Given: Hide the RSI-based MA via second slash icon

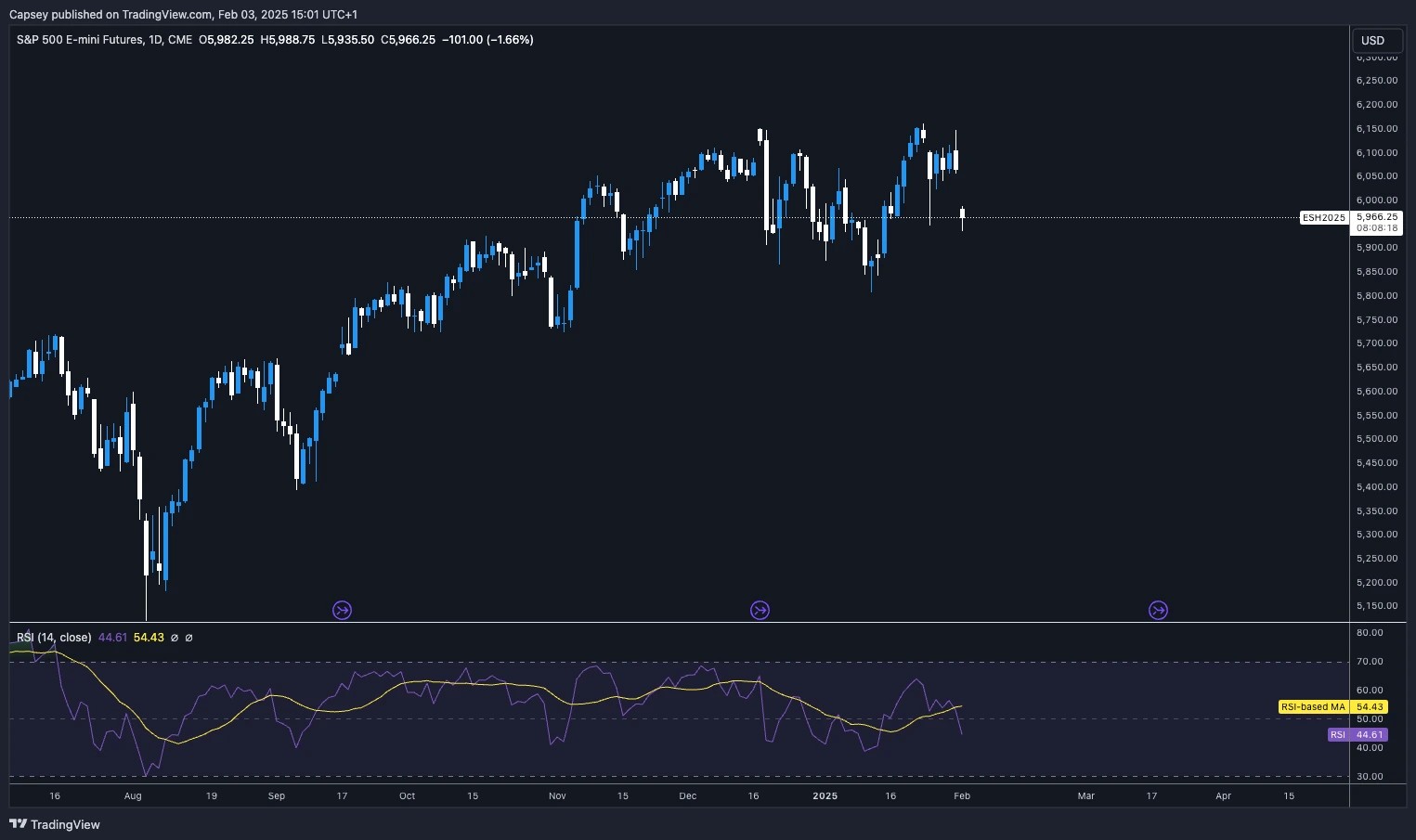Looking at the screenshot, I should pyautogui.click(x=189, y=638).
